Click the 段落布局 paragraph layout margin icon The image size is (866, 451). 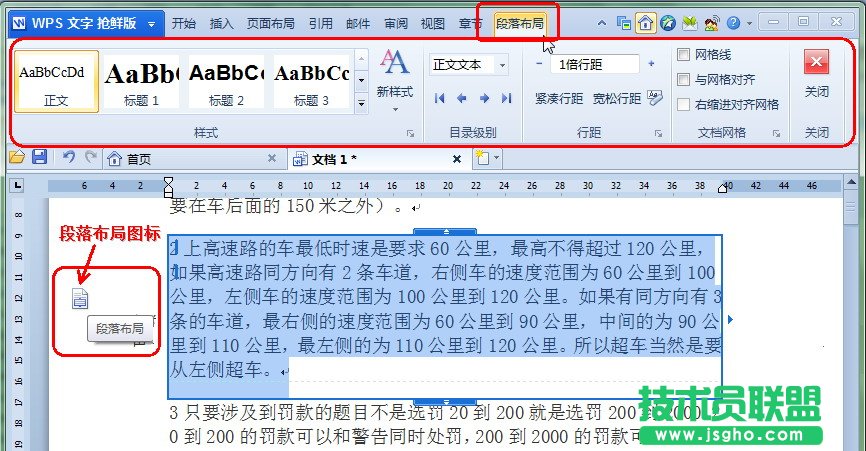[x=80, y=299]
